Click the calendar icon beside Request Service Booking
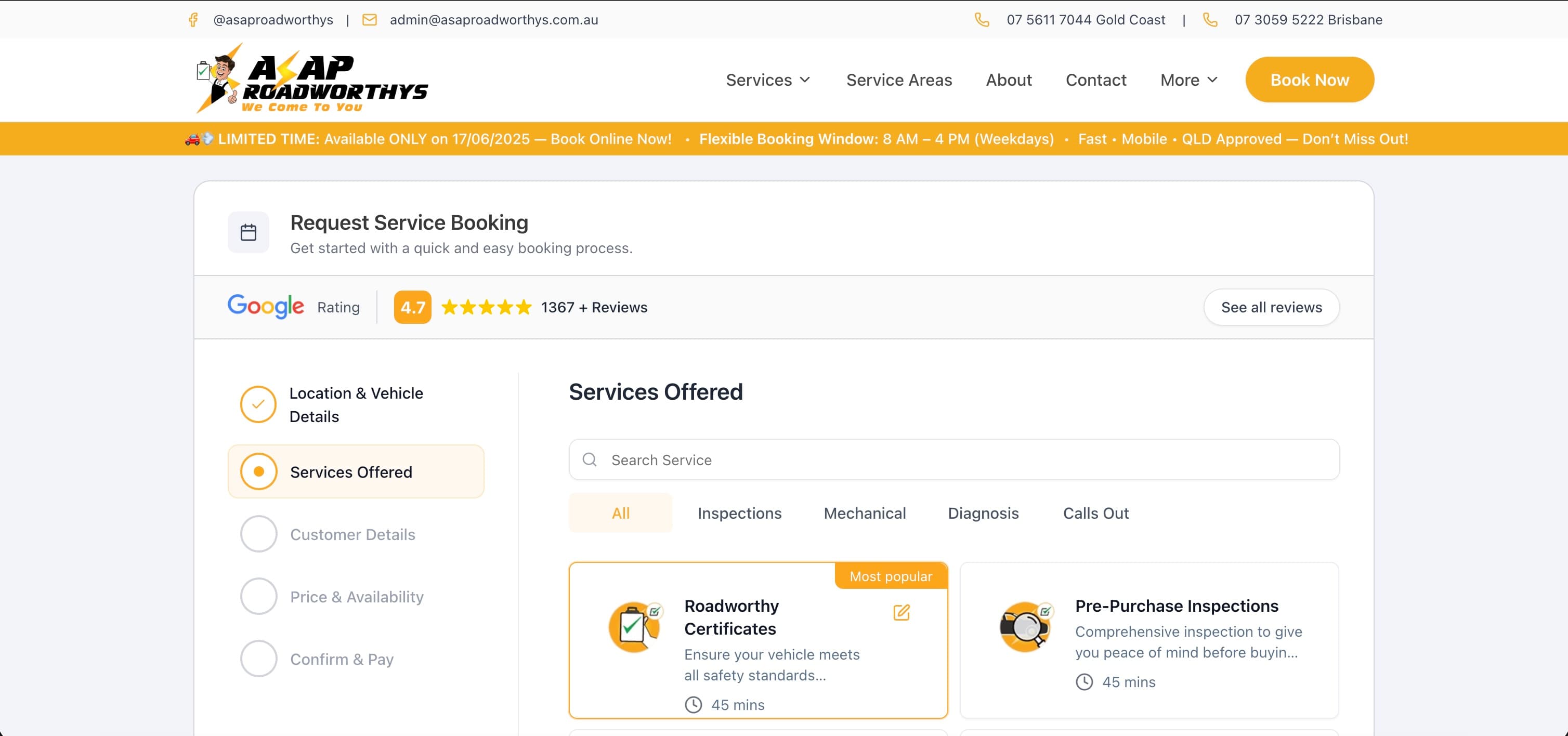Image resolution: width=1568 pixels, height=736 pixels. point(249,232)
